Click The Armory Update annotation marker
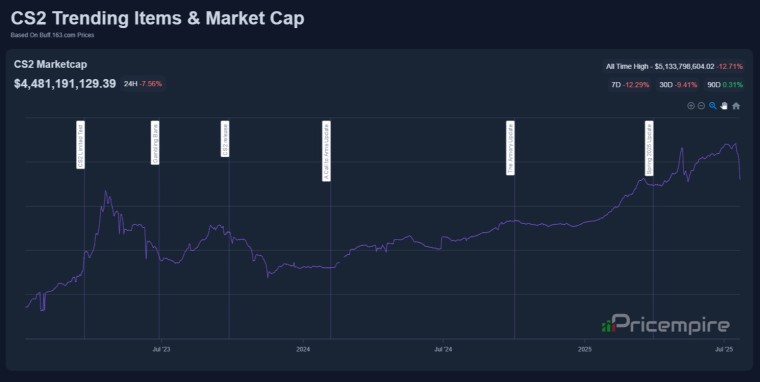760x382 pixels. pos(510,148)
